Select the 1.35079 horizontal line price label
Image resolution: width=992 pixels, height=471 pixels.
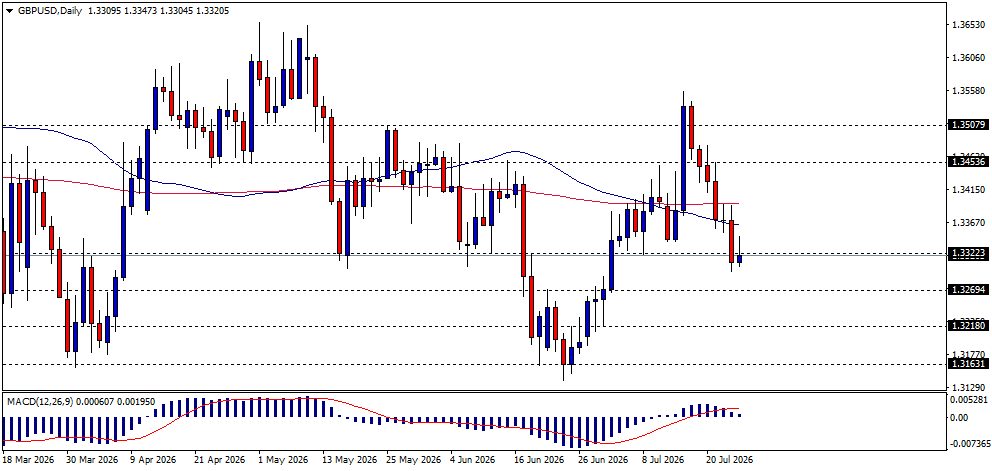click(969, 125)
